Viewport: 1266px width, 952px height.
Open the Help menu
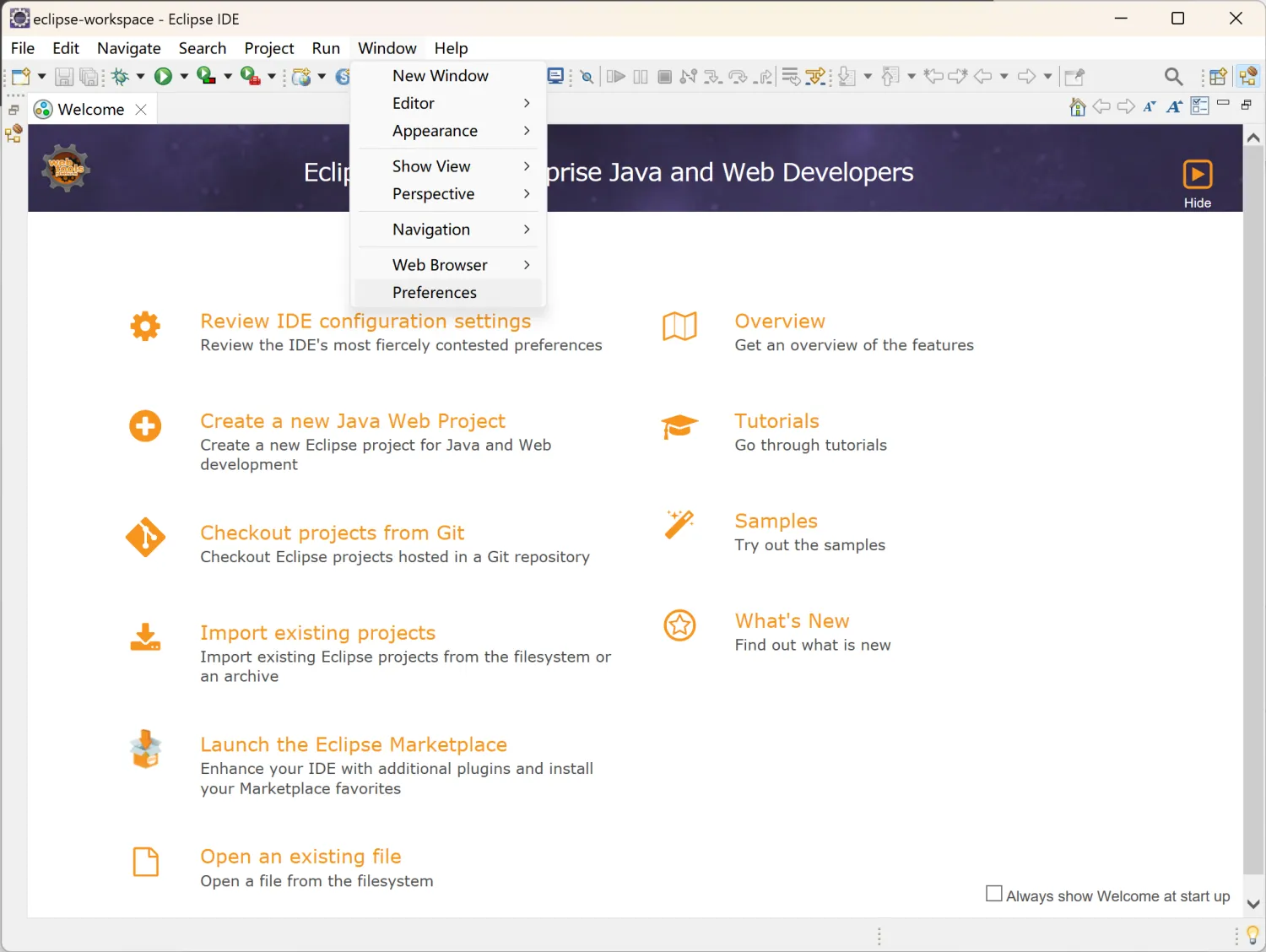tap(451, 48)
